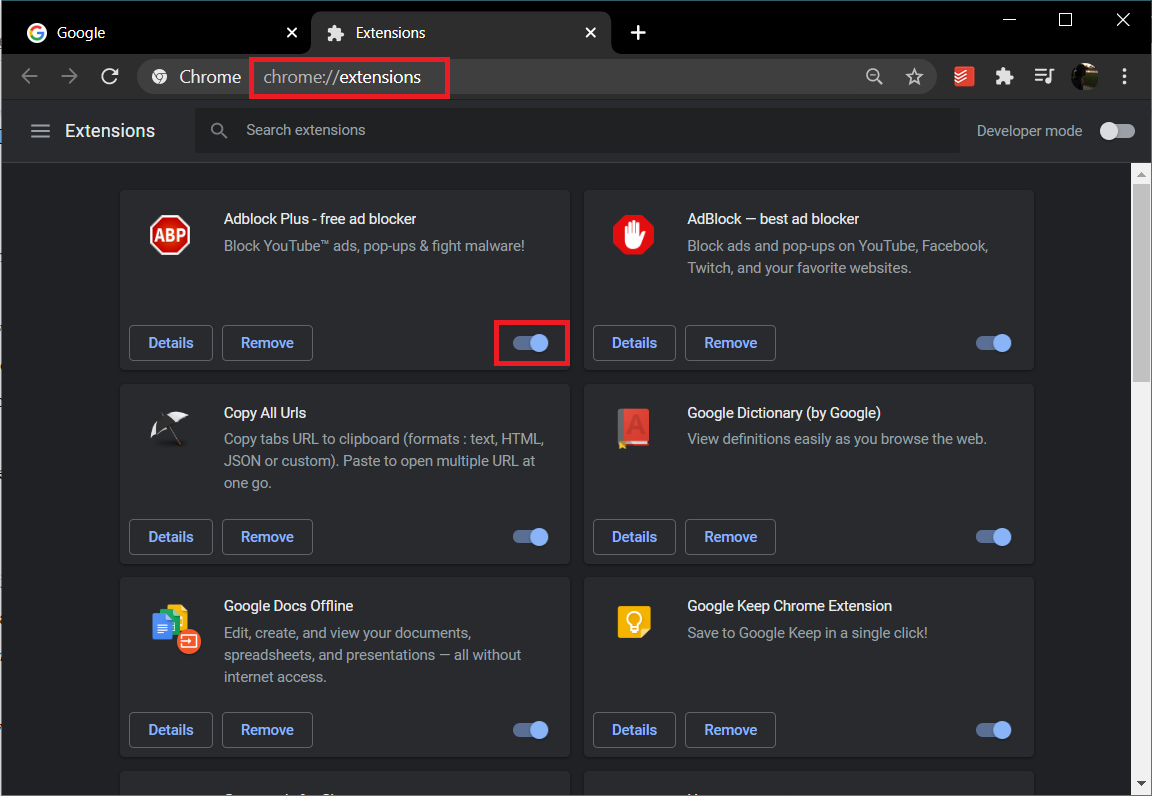Disable the Adblock Plus extension toggle
1152x796 pixels.
(x=531, y=343)
